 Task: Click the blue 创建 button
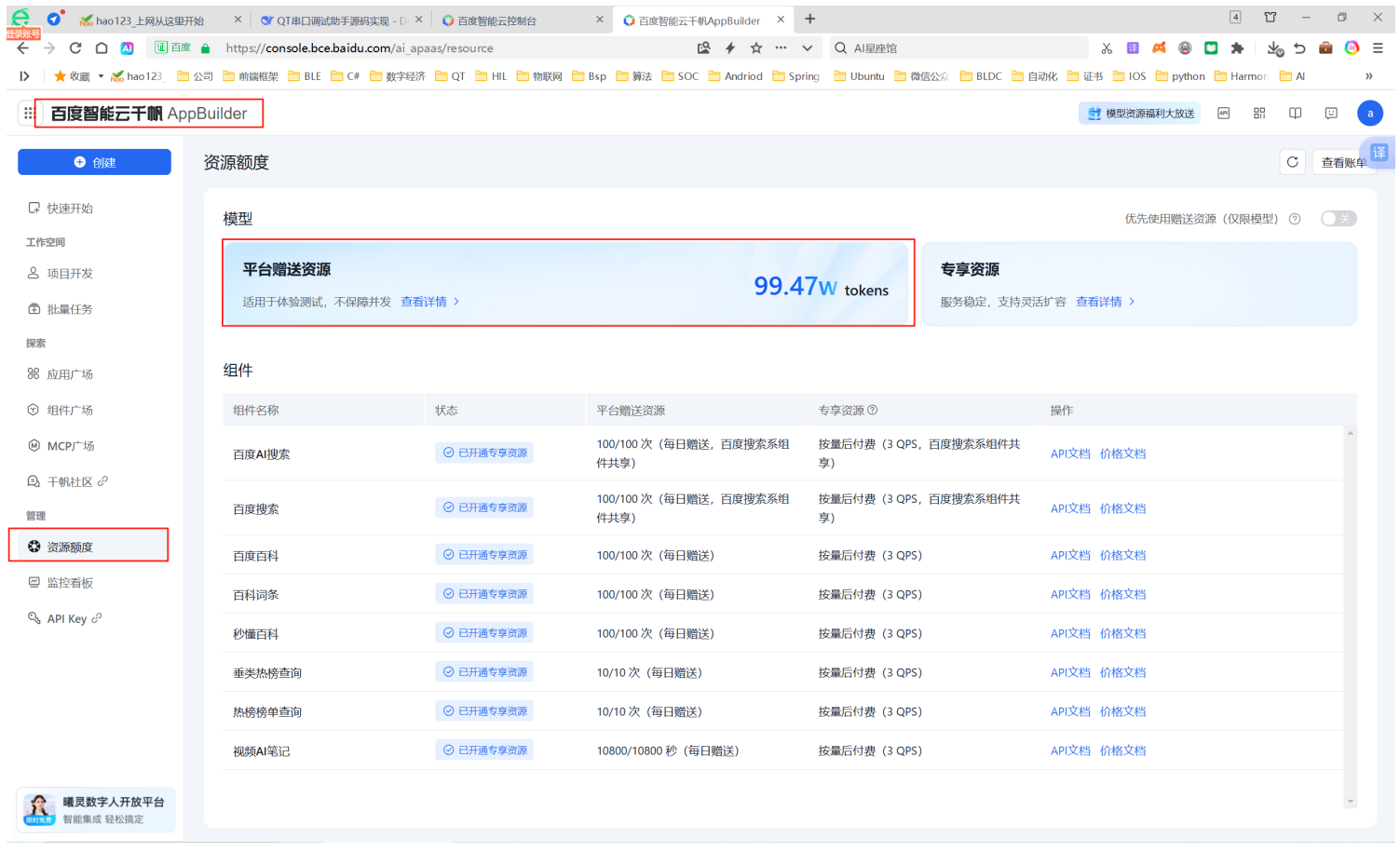click(94, 162)
